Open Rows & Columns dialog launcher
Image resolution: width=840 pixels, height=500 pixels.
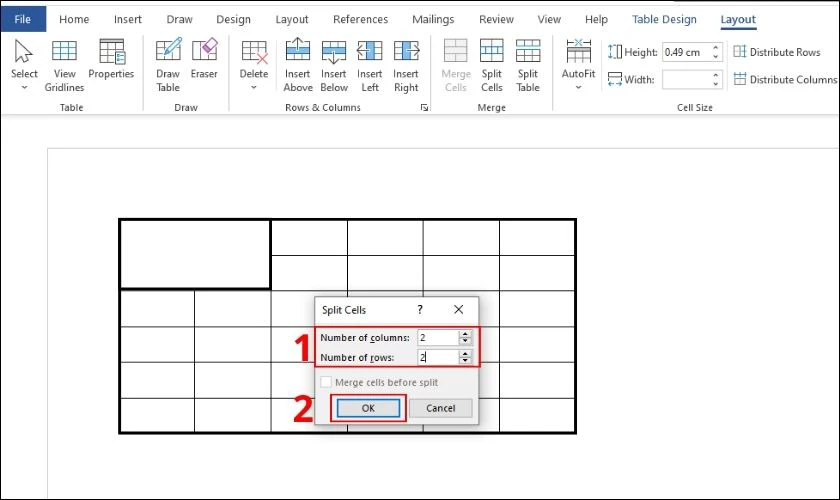[424, 108]
